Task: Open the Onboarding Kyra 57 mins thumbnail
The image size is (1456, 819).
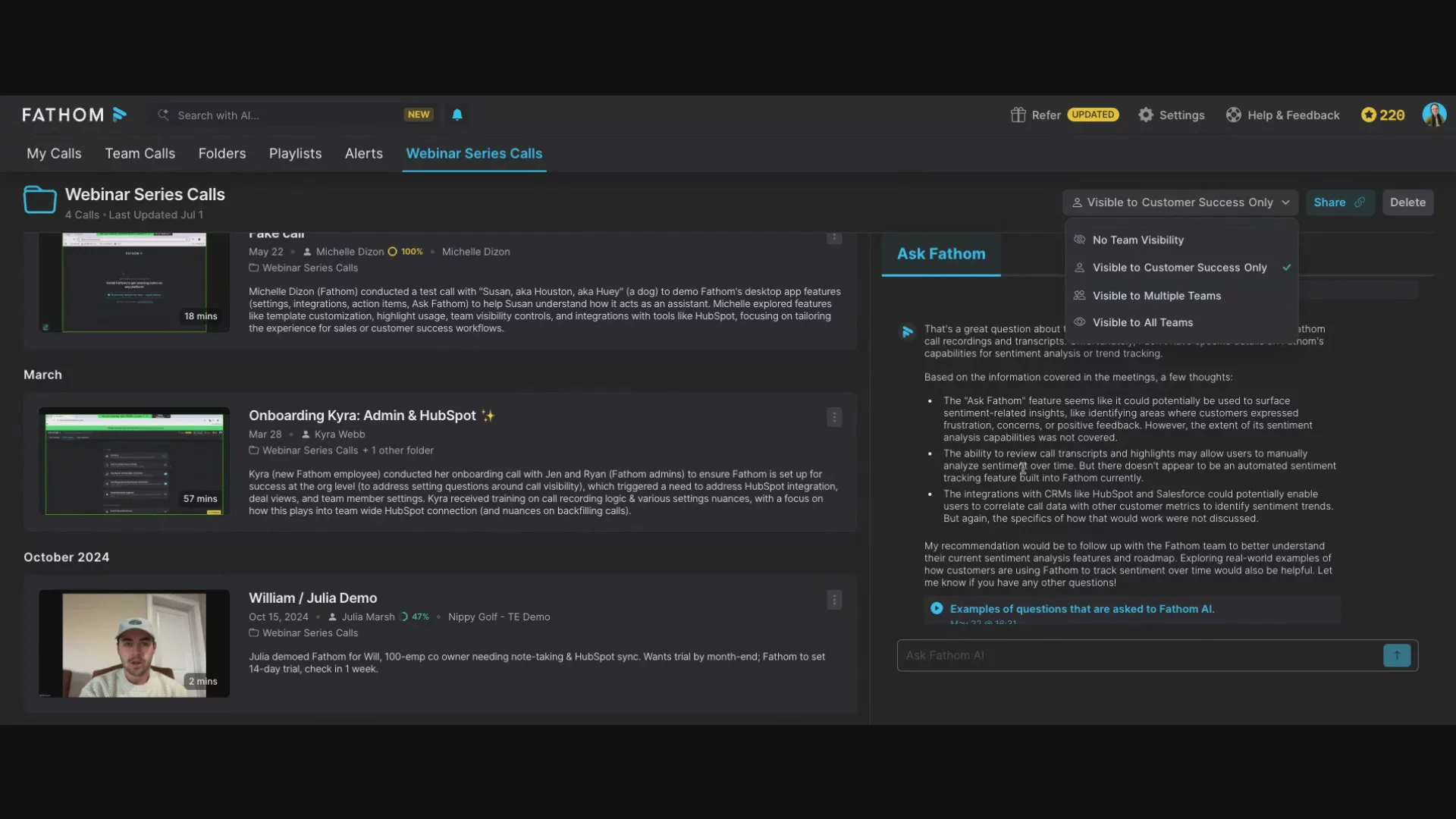Action: tap(134, 461)
